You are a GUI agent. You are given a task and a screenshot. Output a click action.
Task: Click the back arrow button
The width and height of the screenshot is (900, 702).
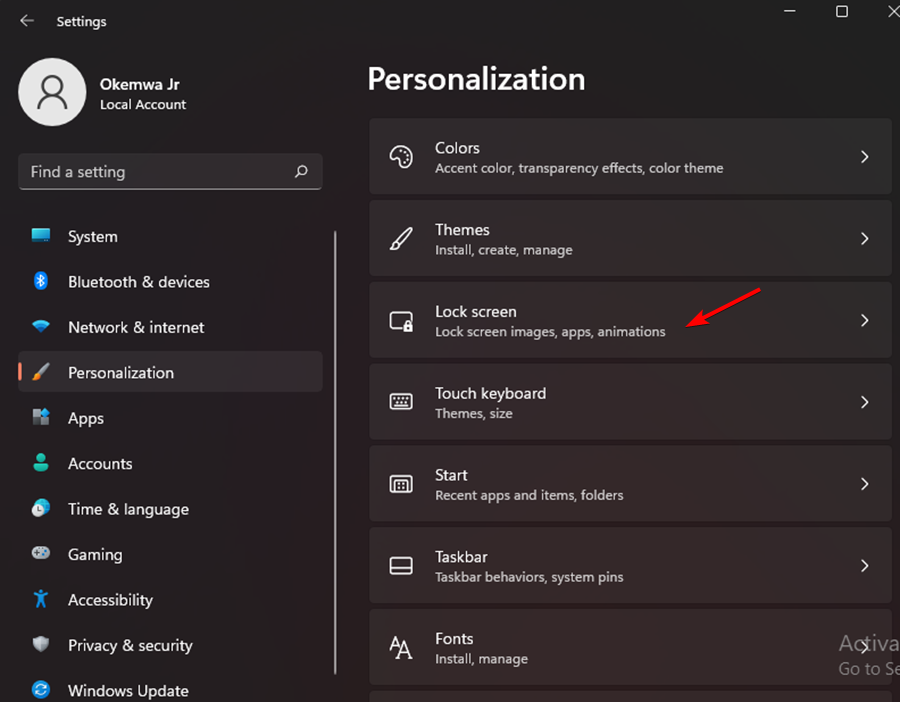[26, 20]
